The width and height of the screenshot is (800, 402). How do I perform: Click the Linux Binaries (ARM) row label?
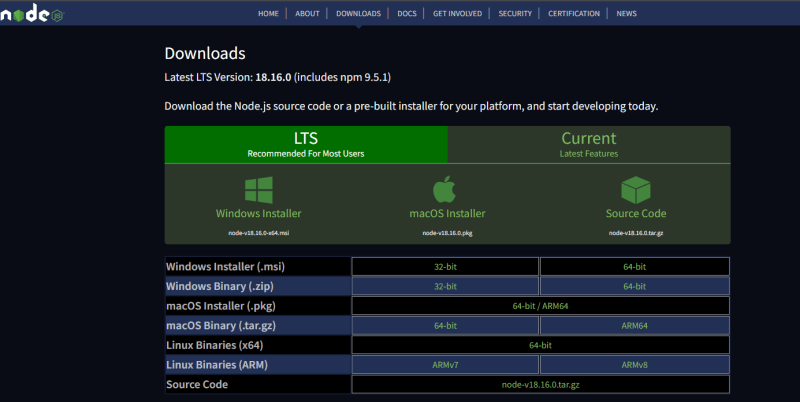coord(217,365)
